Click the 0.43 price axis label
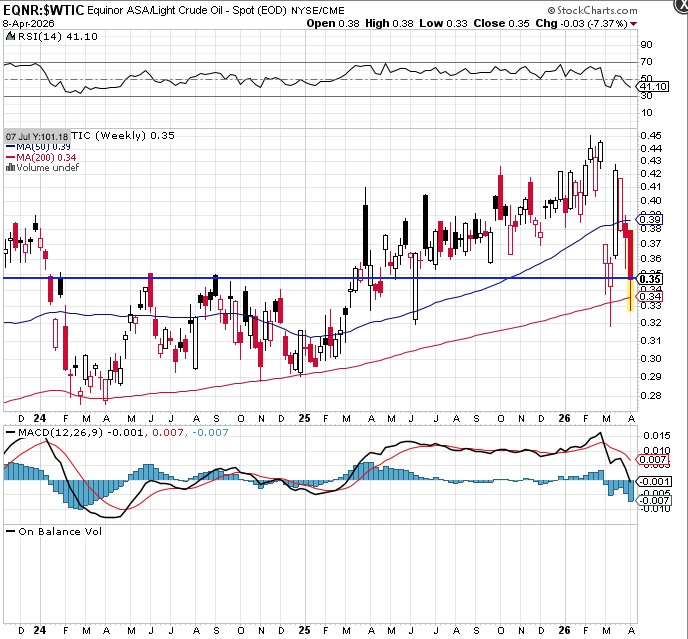 coord(650,161)
